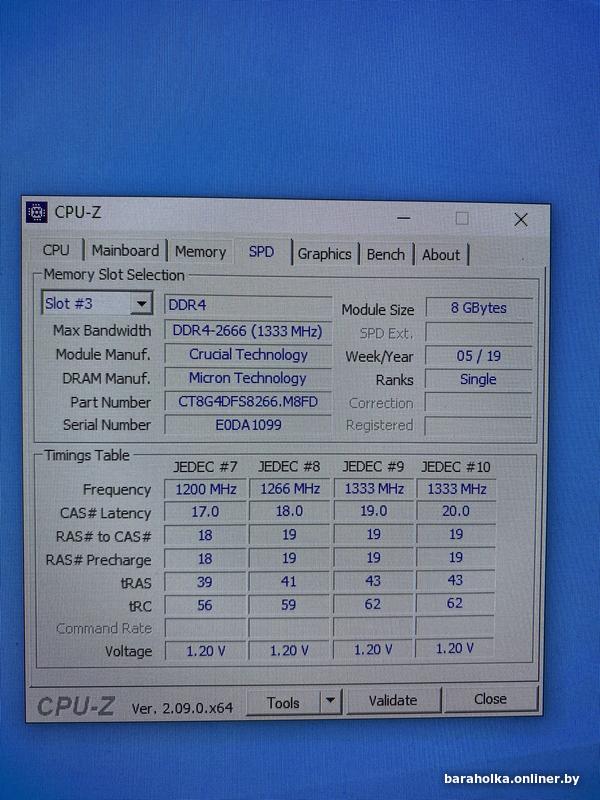Go to the About tab
Screen dimensions: 600x800
click(x=441, y=255)
